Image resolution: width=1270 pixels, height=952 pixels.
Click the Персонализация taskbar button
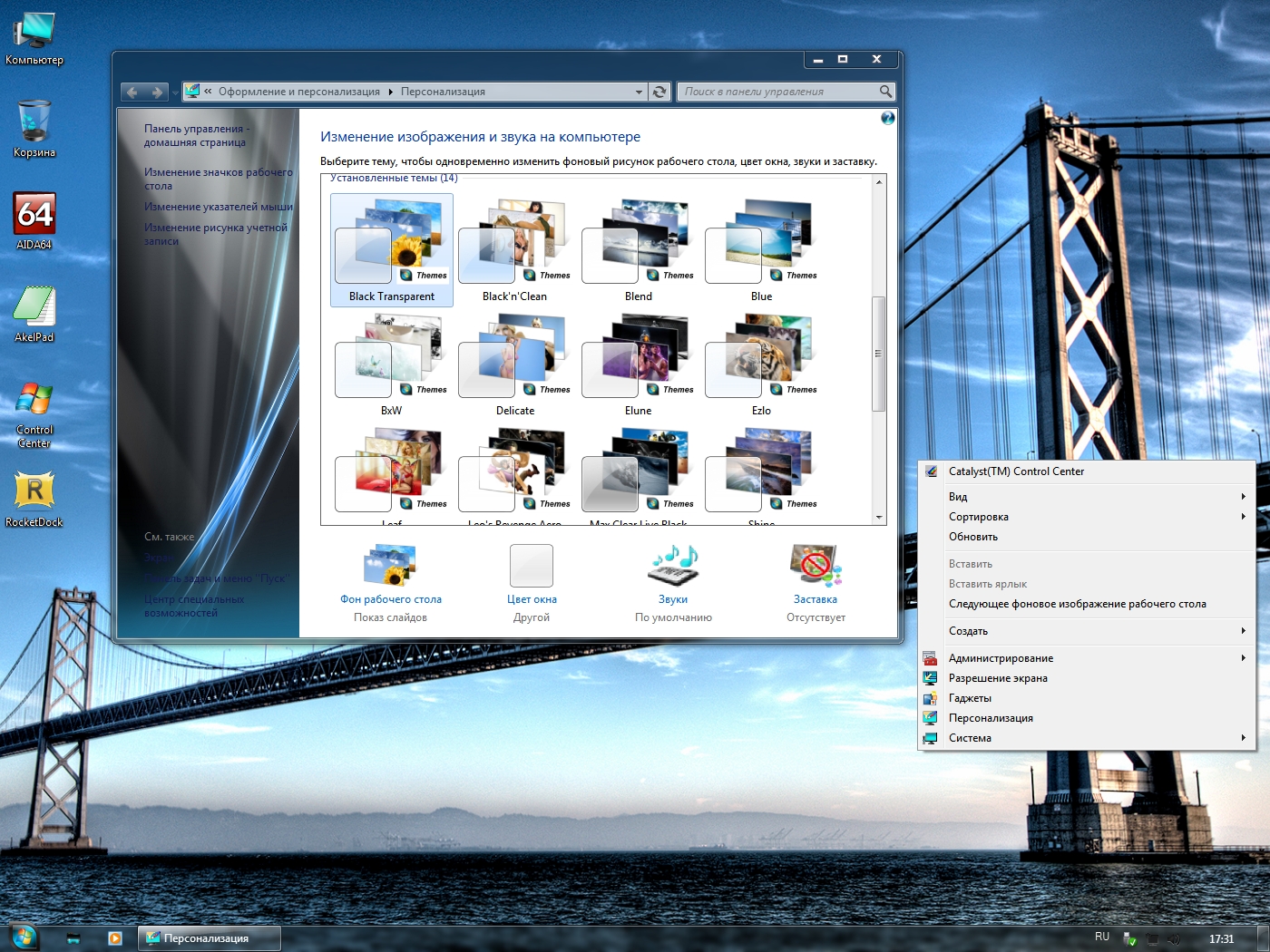[x=210, y=938]
